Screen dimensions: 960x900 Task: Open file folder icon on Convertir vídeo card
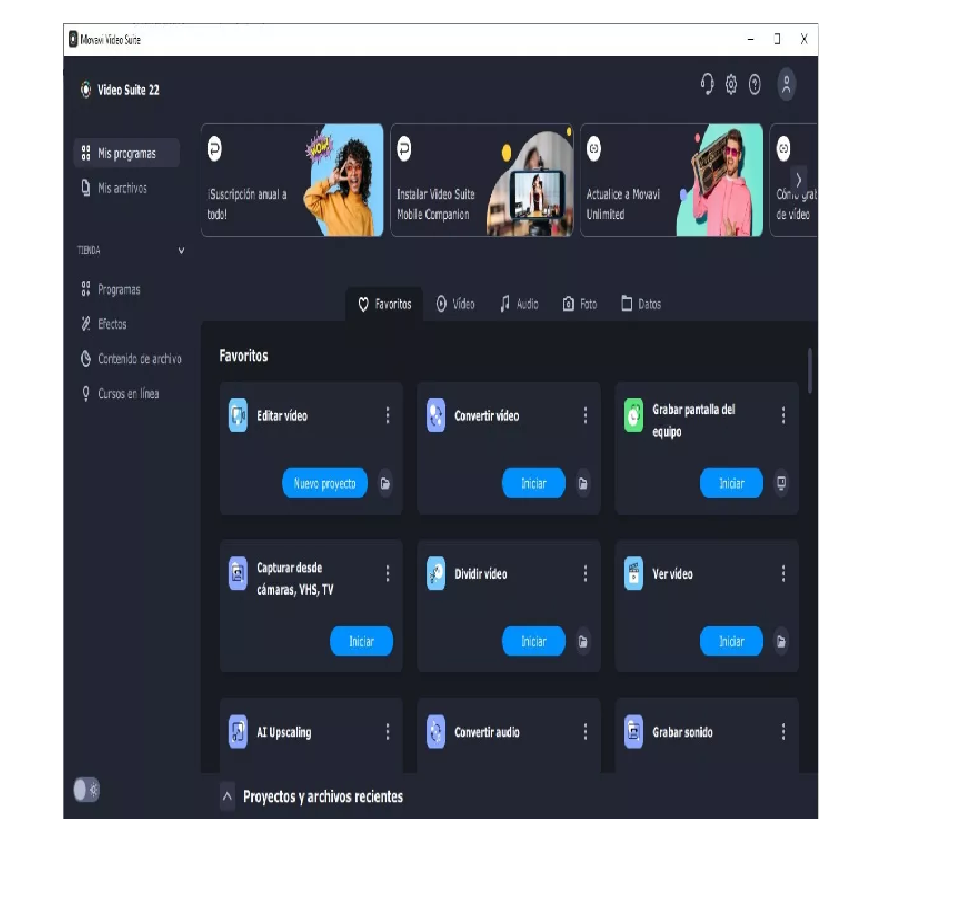click(583, 484)
